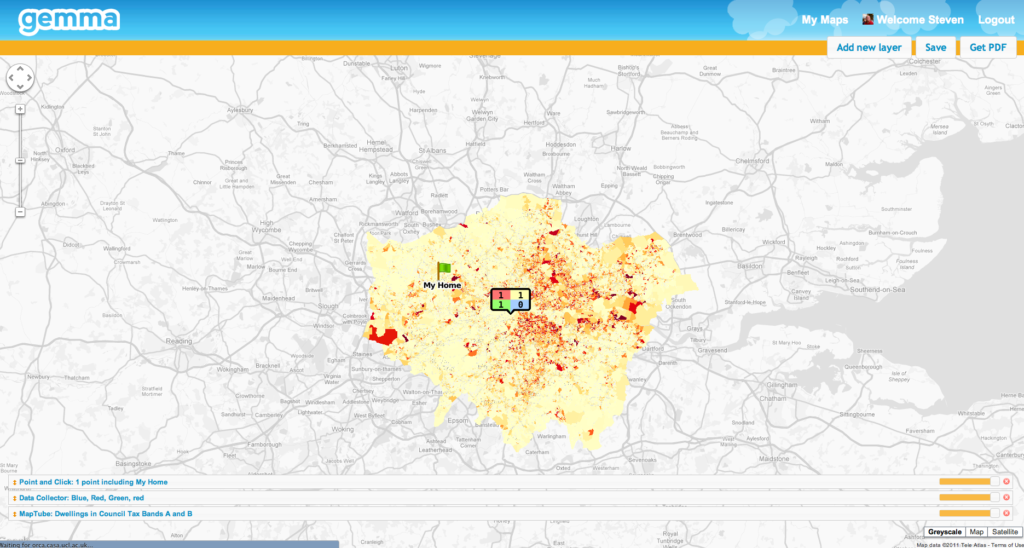Zoom in with the plus button
The width and height of the screenshot is (1024, 548).
(20, 109)
